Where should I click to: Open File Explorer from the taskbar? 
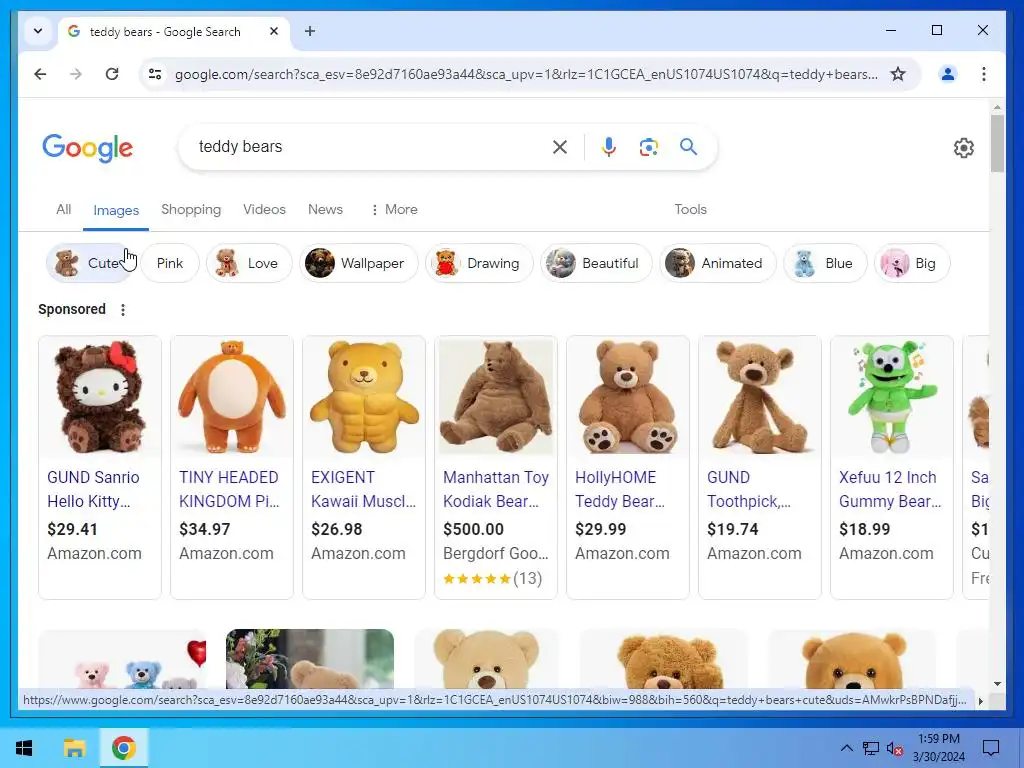(74, 748)
